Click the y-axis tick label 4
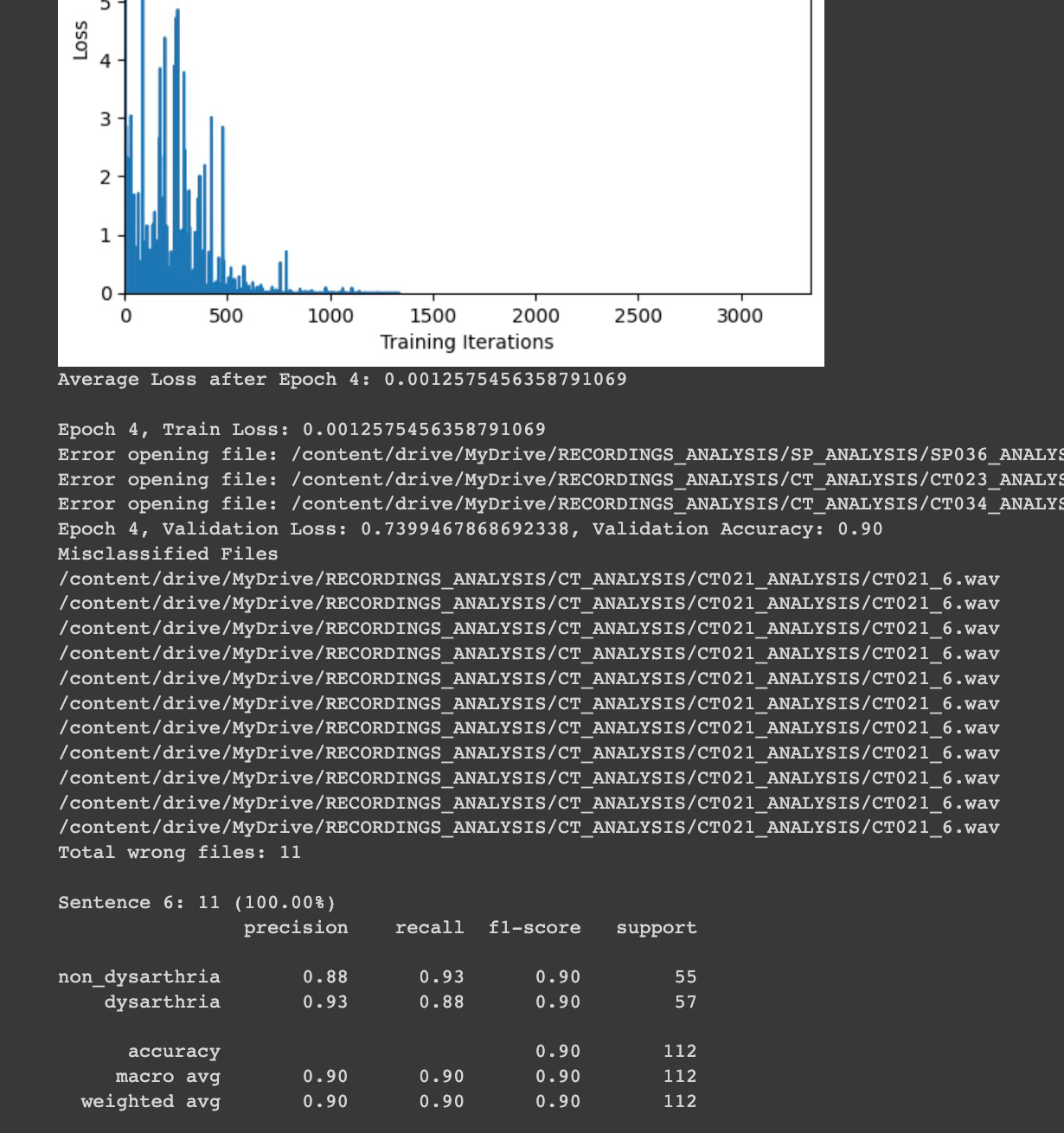This screenshot has height=1133, width=1064. point(106,61)
